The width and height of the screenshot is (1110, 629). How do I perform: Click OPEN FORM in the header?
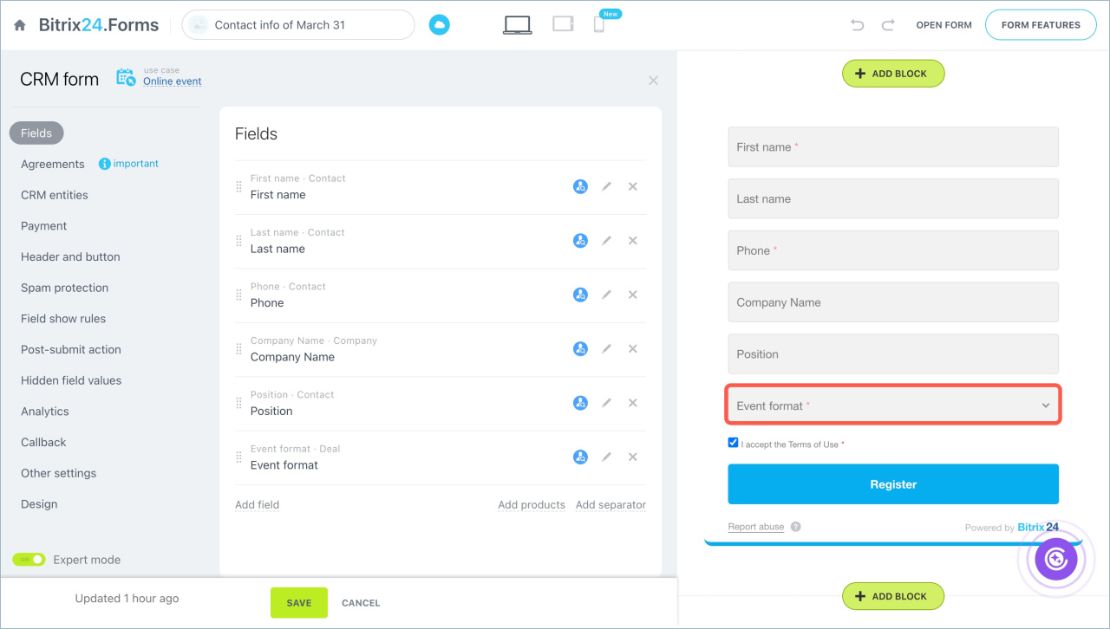pyautogui.click(x=944, y=25)
